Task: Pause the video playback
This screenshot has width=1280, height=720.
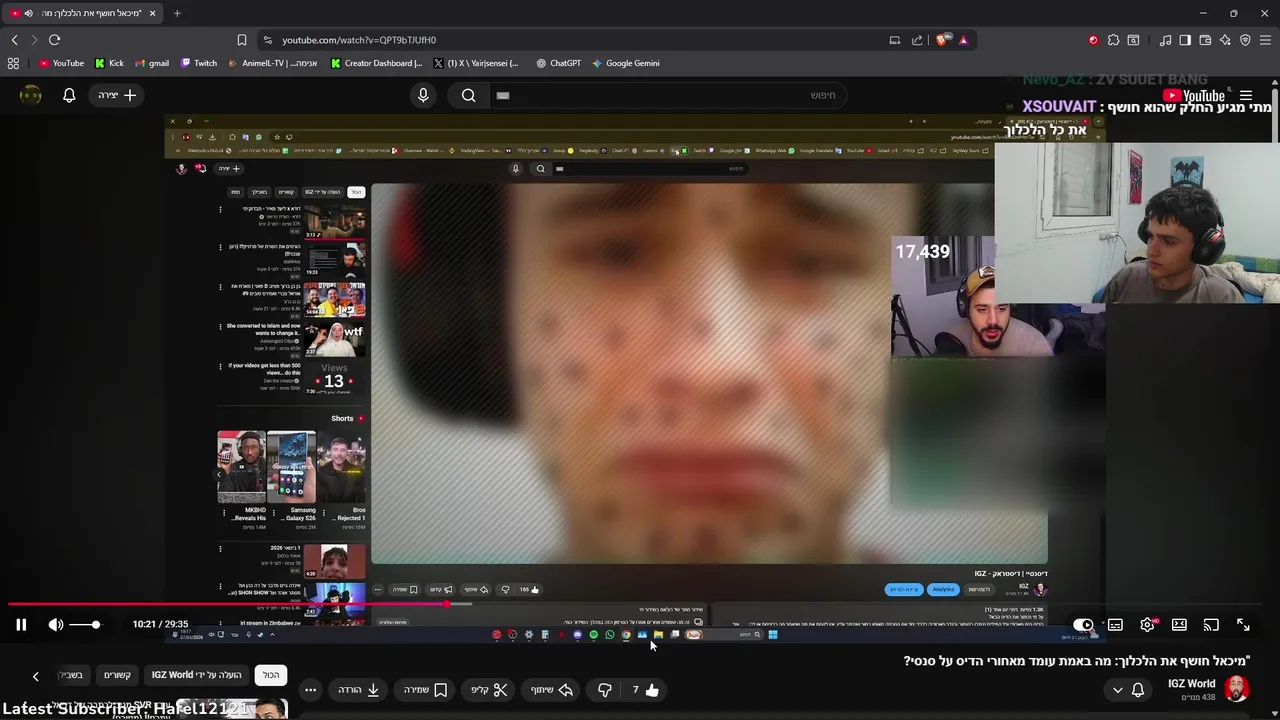Action: coord(20,625)
